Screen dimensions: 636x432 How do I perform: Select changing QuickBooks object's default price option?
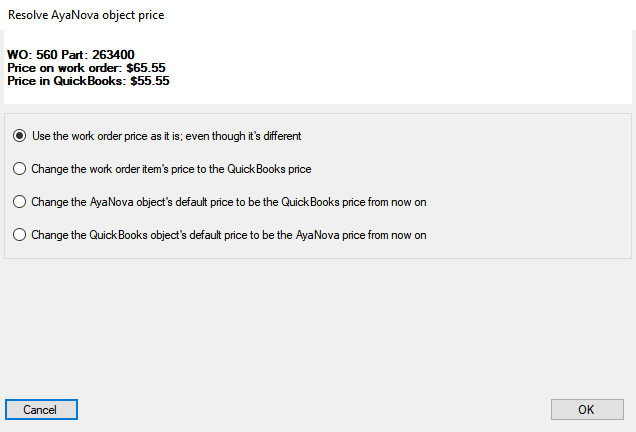click(x=20, y=235)
